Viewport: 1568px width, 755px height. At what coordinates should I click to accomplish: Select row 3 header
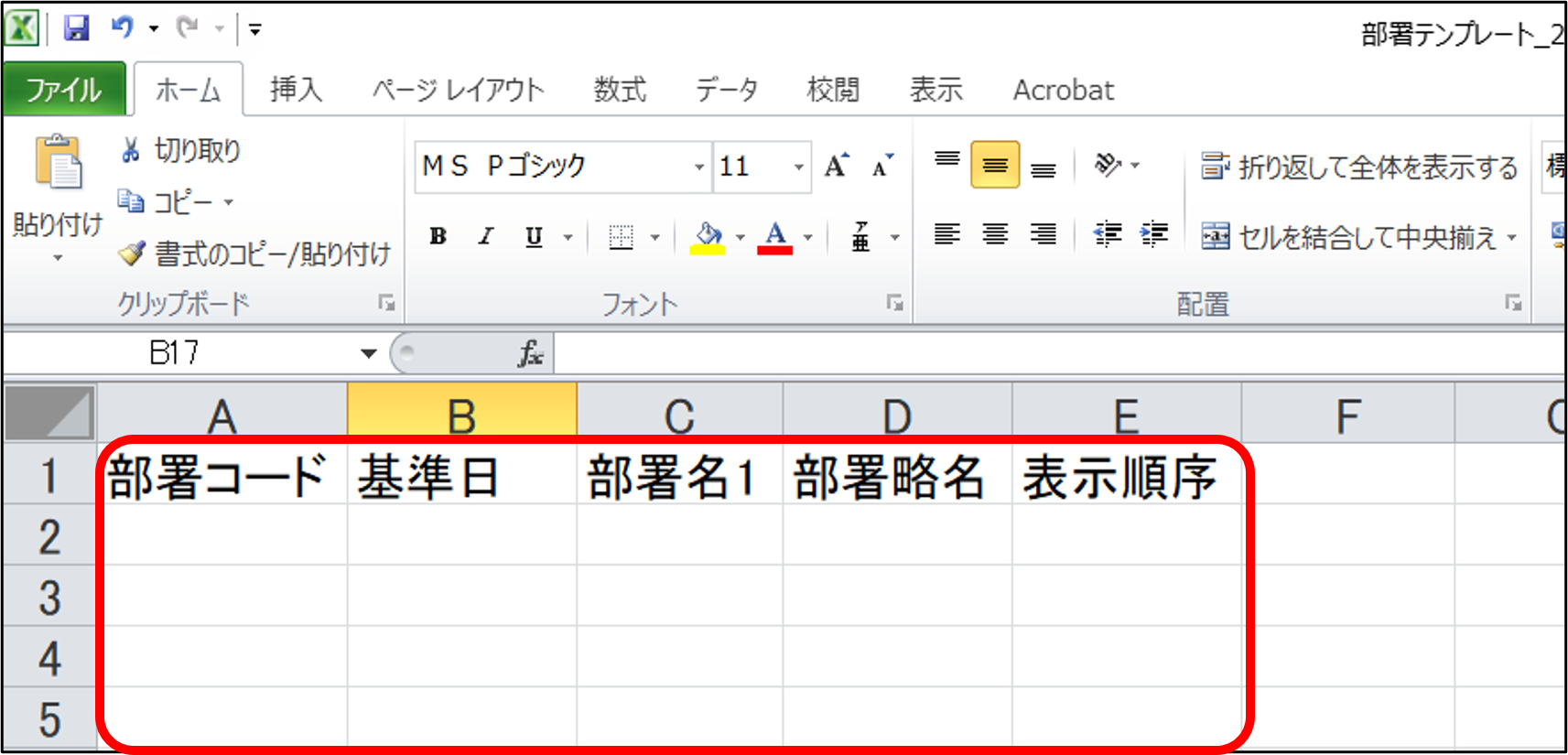pos(49,596)
